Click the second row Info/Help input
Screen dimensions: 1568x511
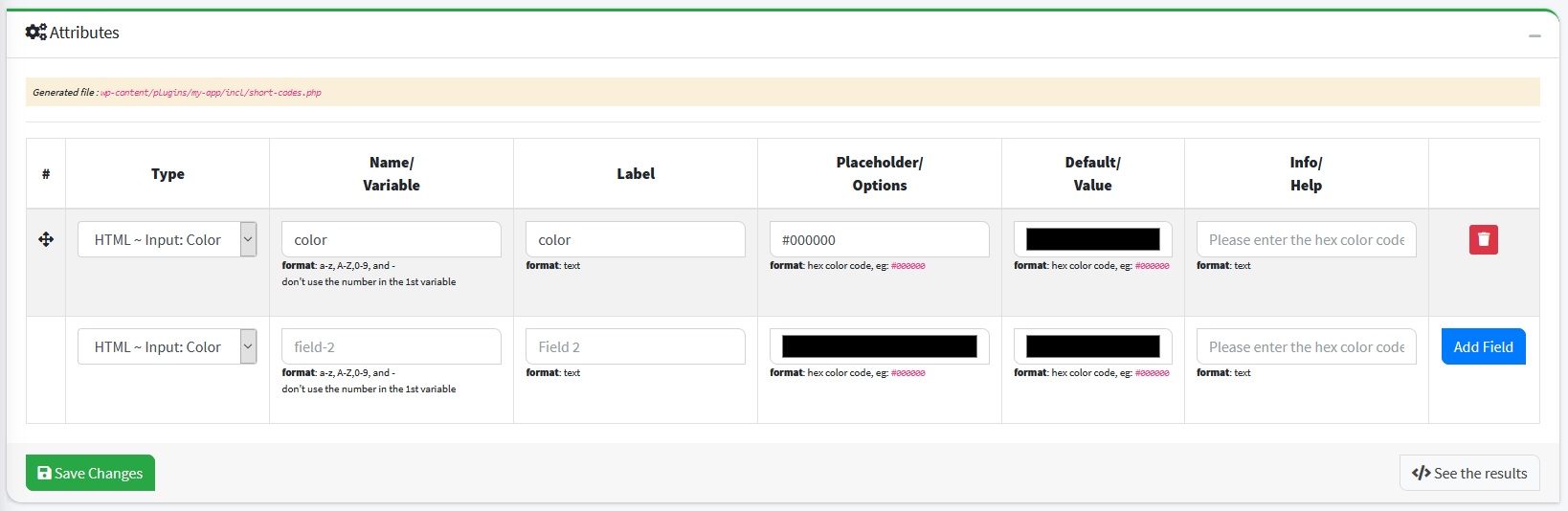point(1306,346)
